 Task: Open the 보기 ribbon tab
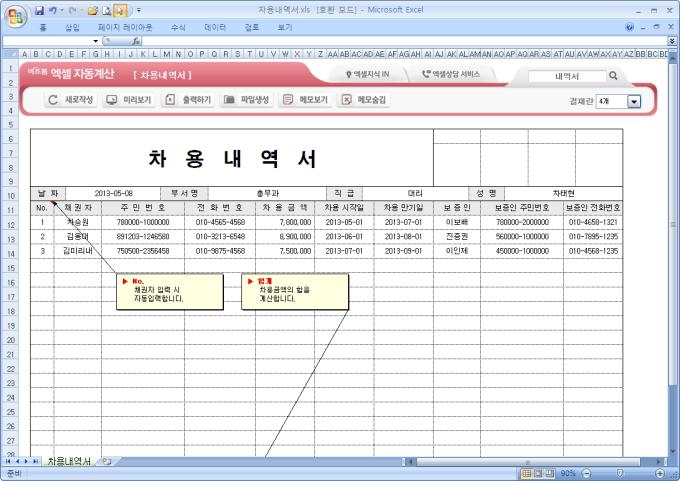pyautogui.click(x=284, y=27)
